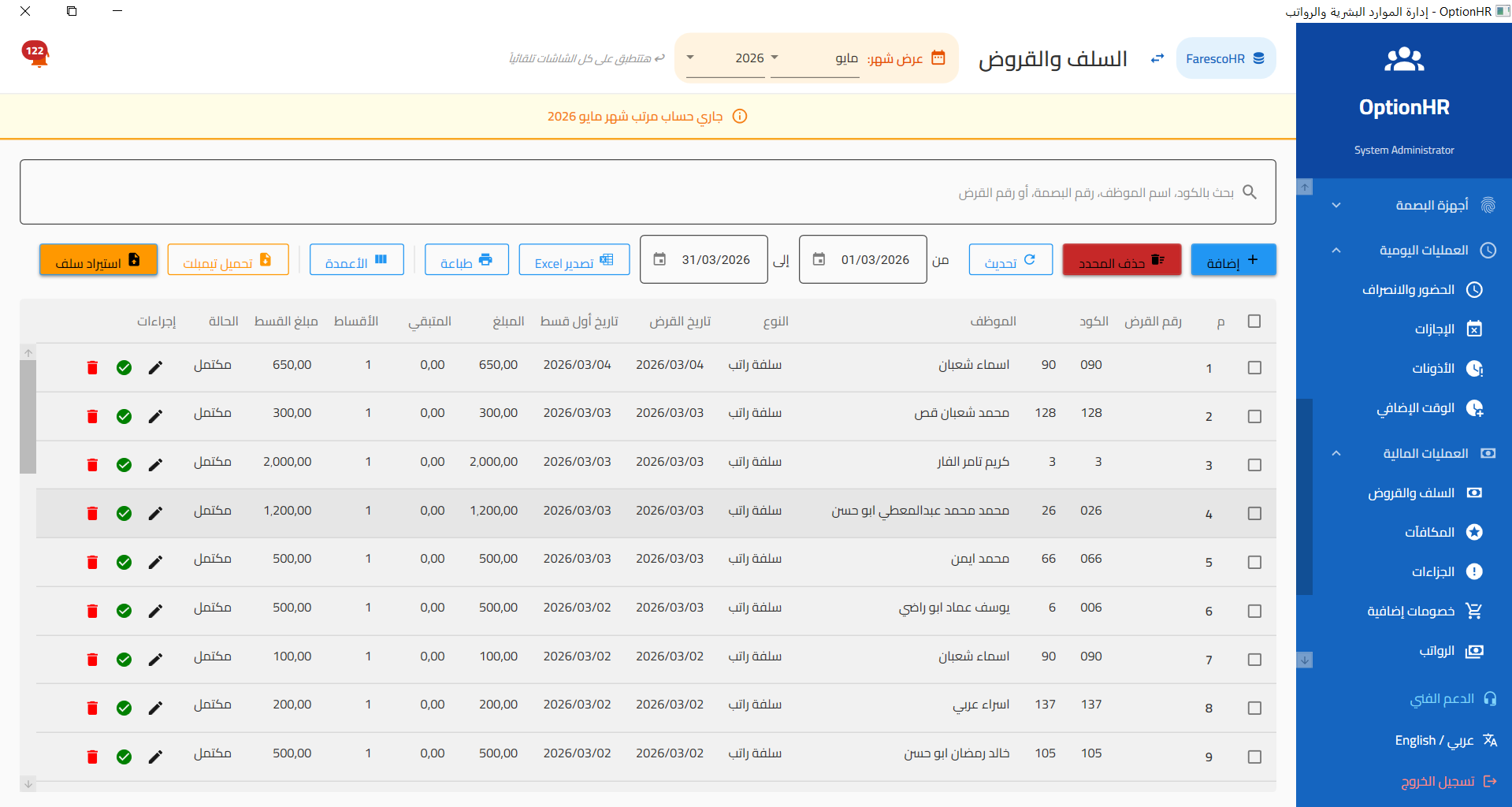The height and width of the screenshot is (807, 1512).
Task: Click تسجيل الخروج logout link
Action: tap(1449, 782)
